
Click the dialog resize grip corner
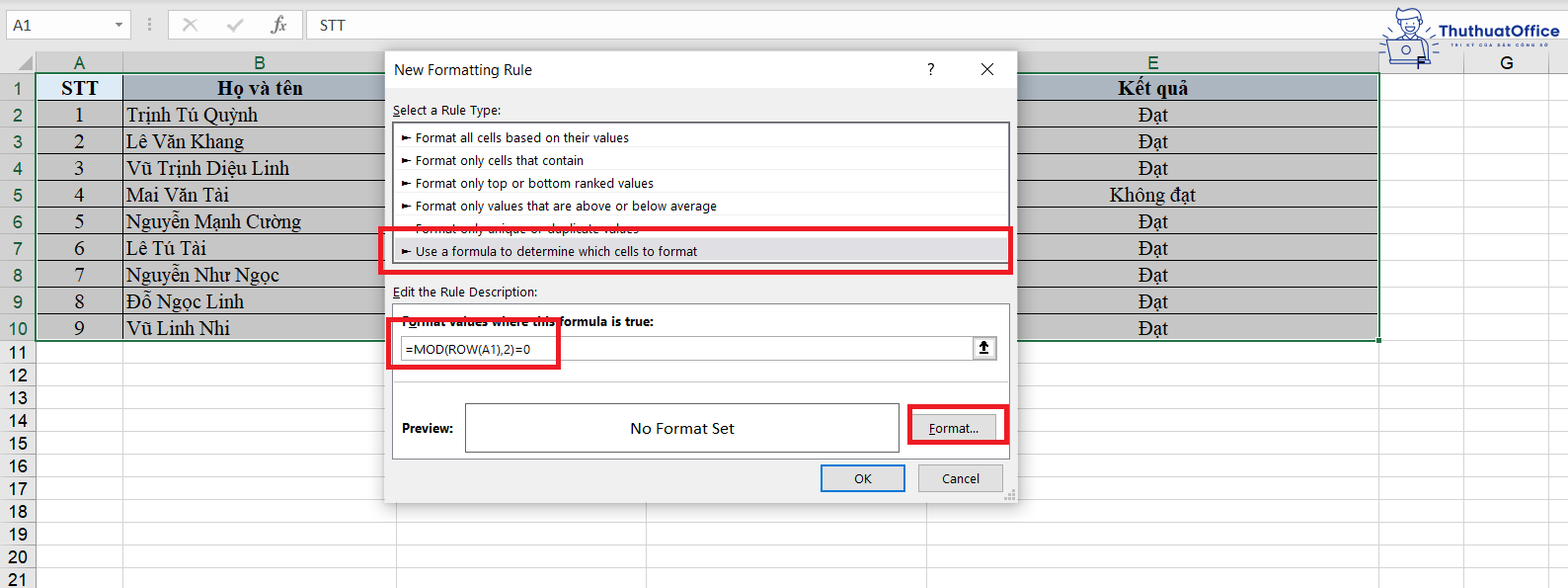(x=1010, y=495)
